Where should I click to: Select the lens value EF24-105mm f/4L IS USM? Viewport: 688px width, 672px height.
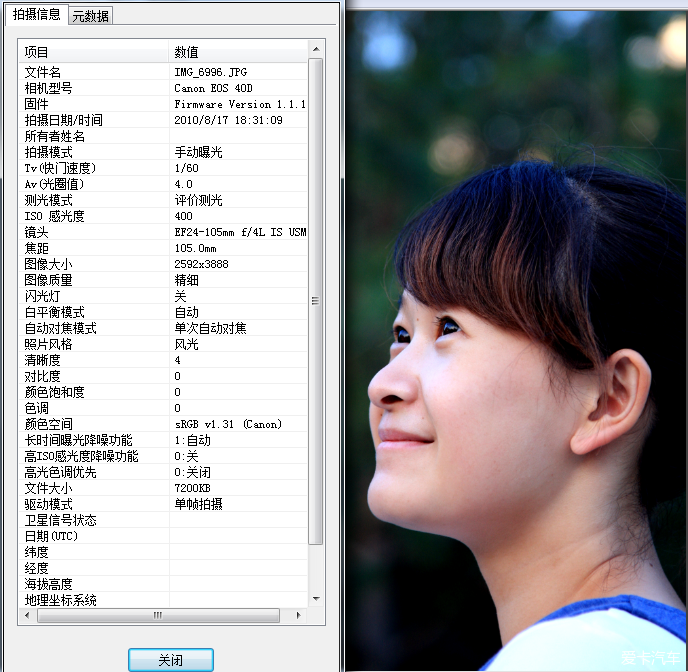pyautogui.click(x=240, y=232)
